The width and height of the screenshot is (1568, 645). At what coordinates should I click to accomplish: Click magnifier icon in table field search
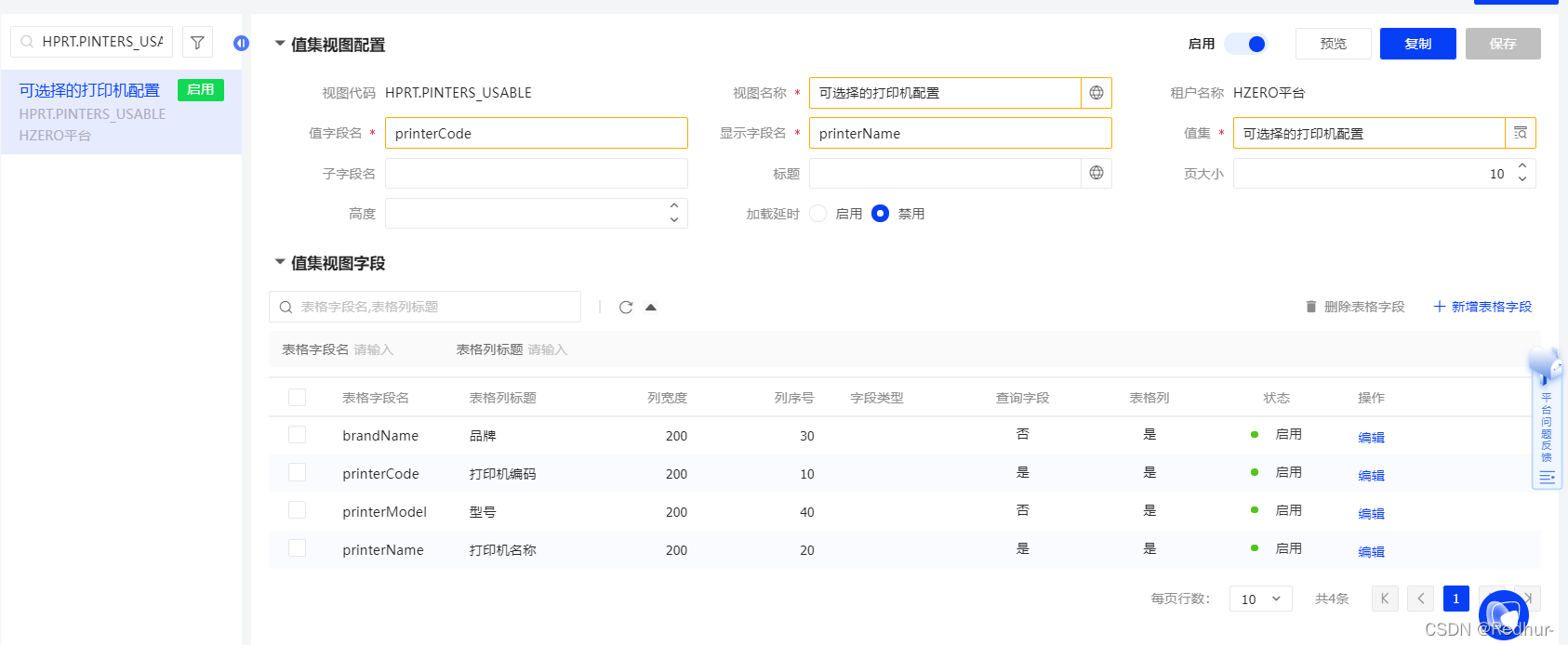pyautogui.click(x=286, y=308)
